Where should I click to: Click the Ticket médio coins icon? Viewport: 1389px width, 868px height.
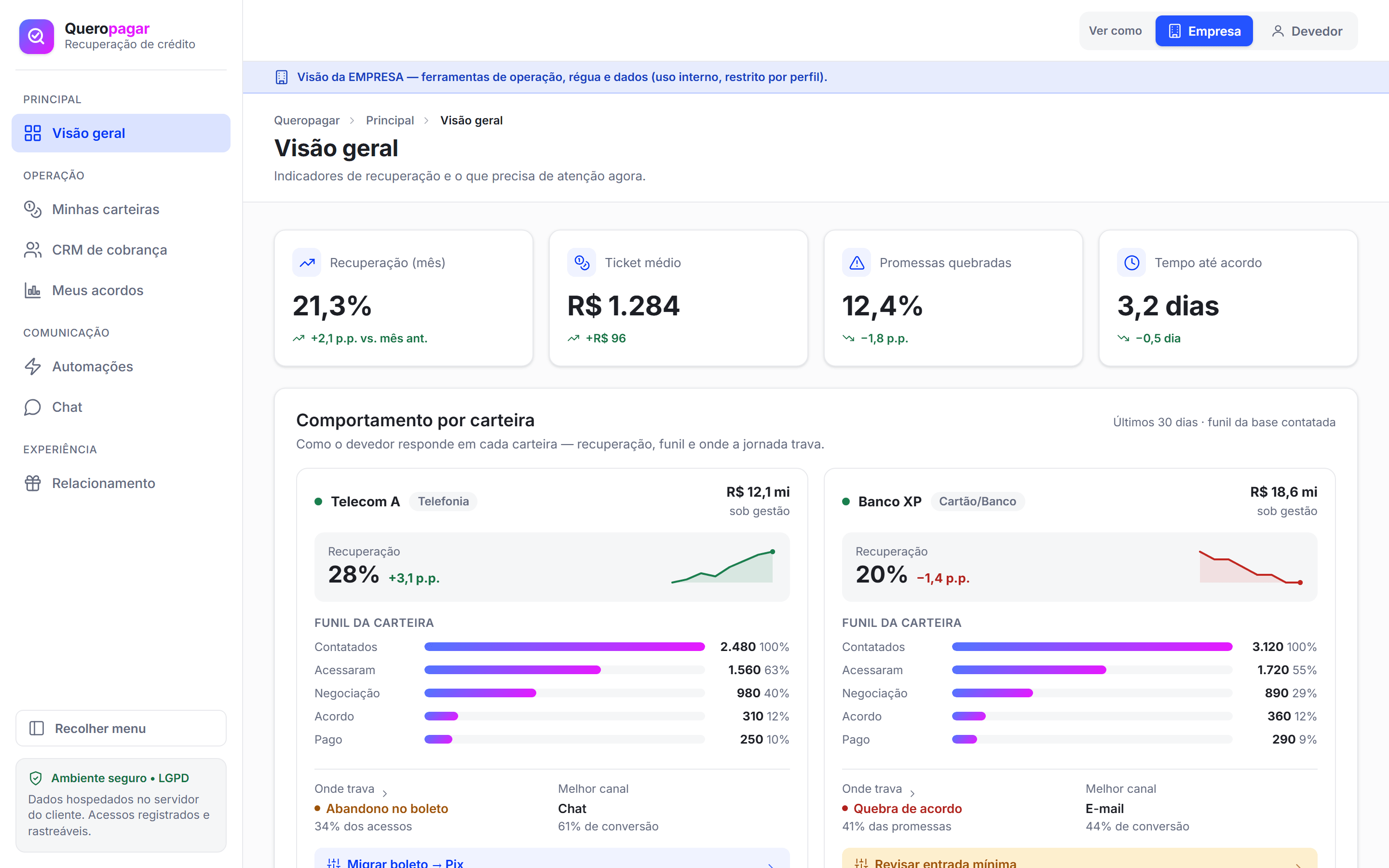(x=582, y=263)
